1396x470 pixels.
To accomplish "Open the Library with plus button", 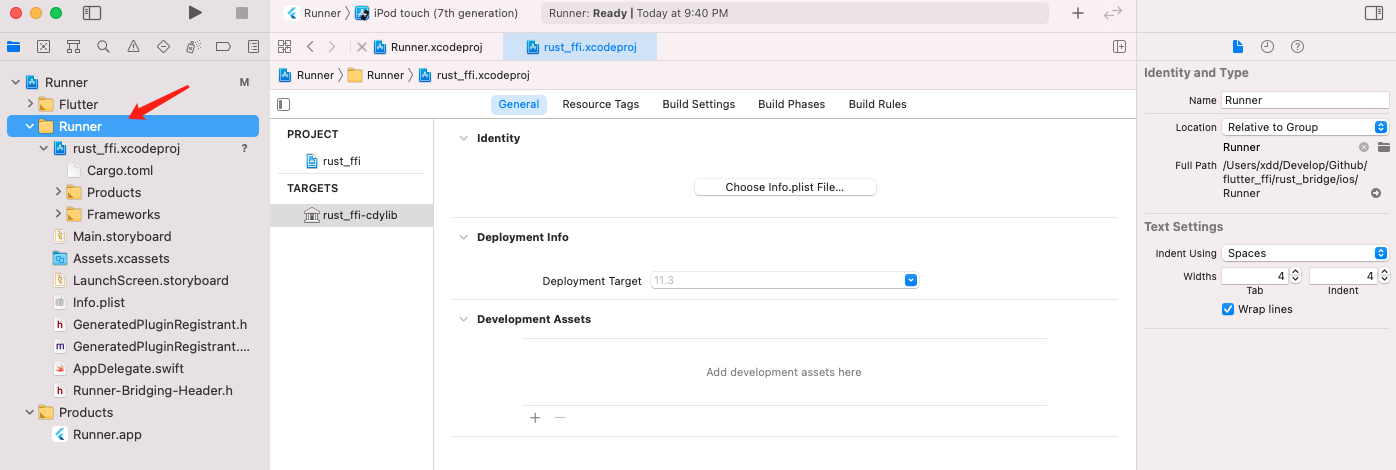I will [x=1077, y=13].
